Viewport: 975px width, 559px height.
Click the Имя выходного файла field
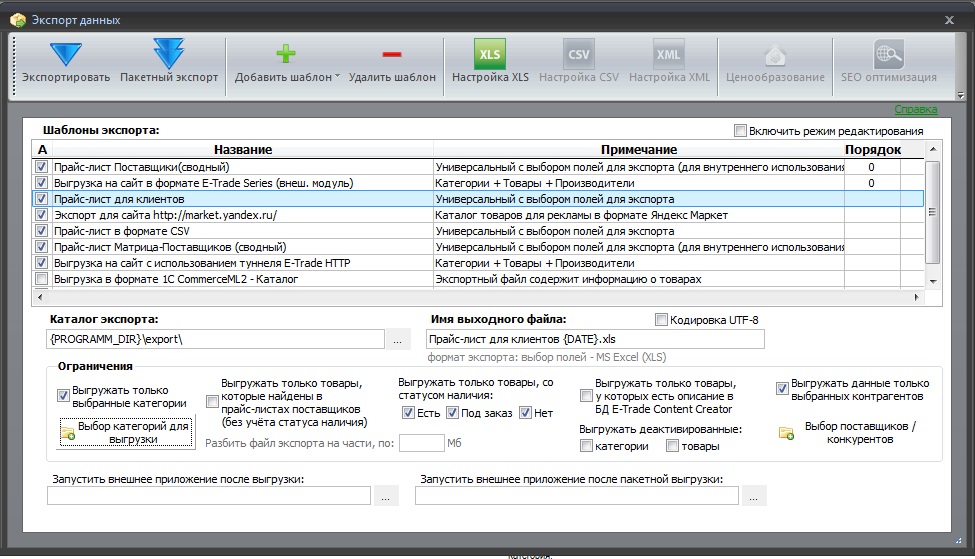[595, 340]
